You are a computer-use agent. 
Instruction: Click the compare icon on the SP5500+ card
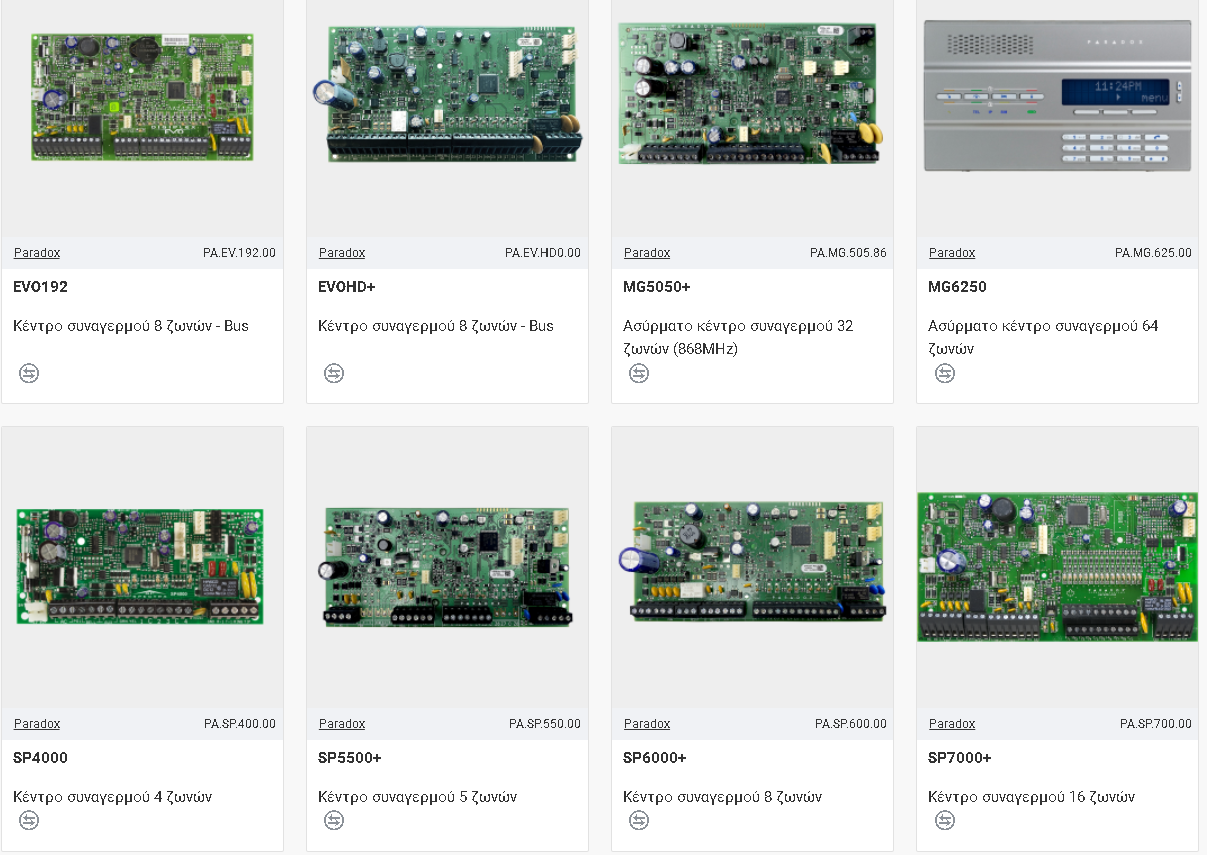[x=334, y=820]
